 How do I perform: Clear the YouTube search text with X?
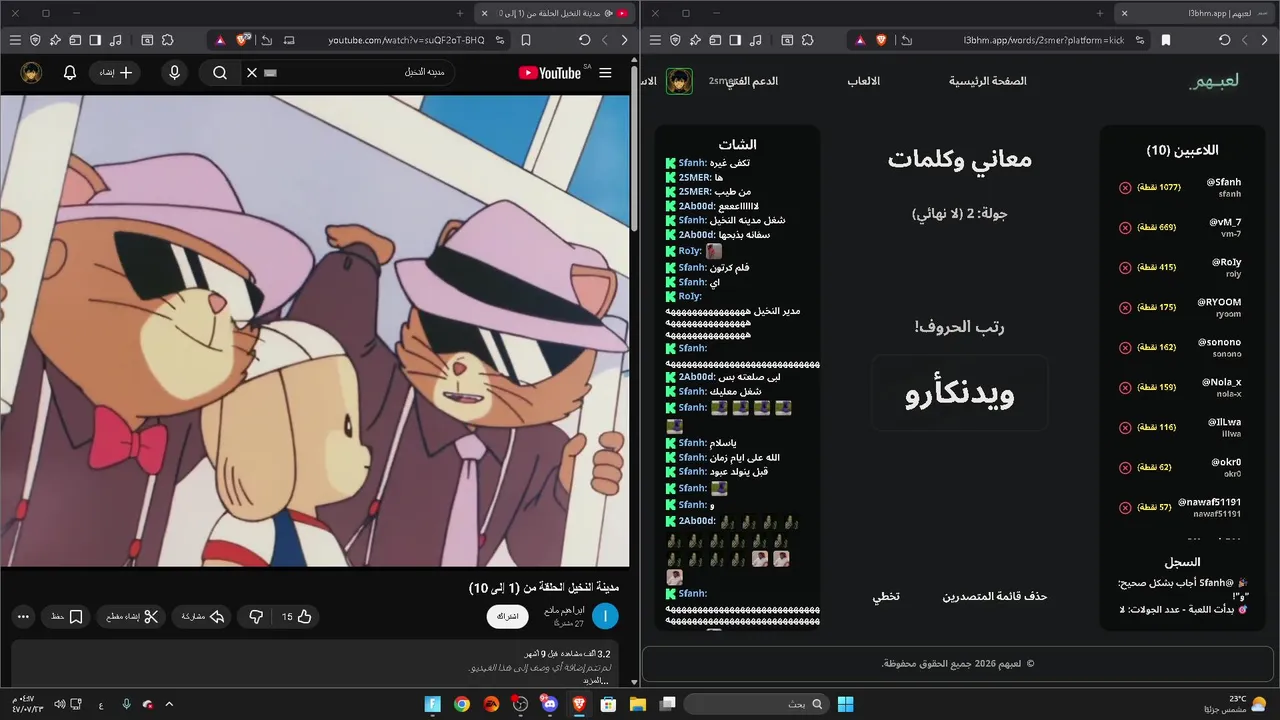[x=252, y=73]
